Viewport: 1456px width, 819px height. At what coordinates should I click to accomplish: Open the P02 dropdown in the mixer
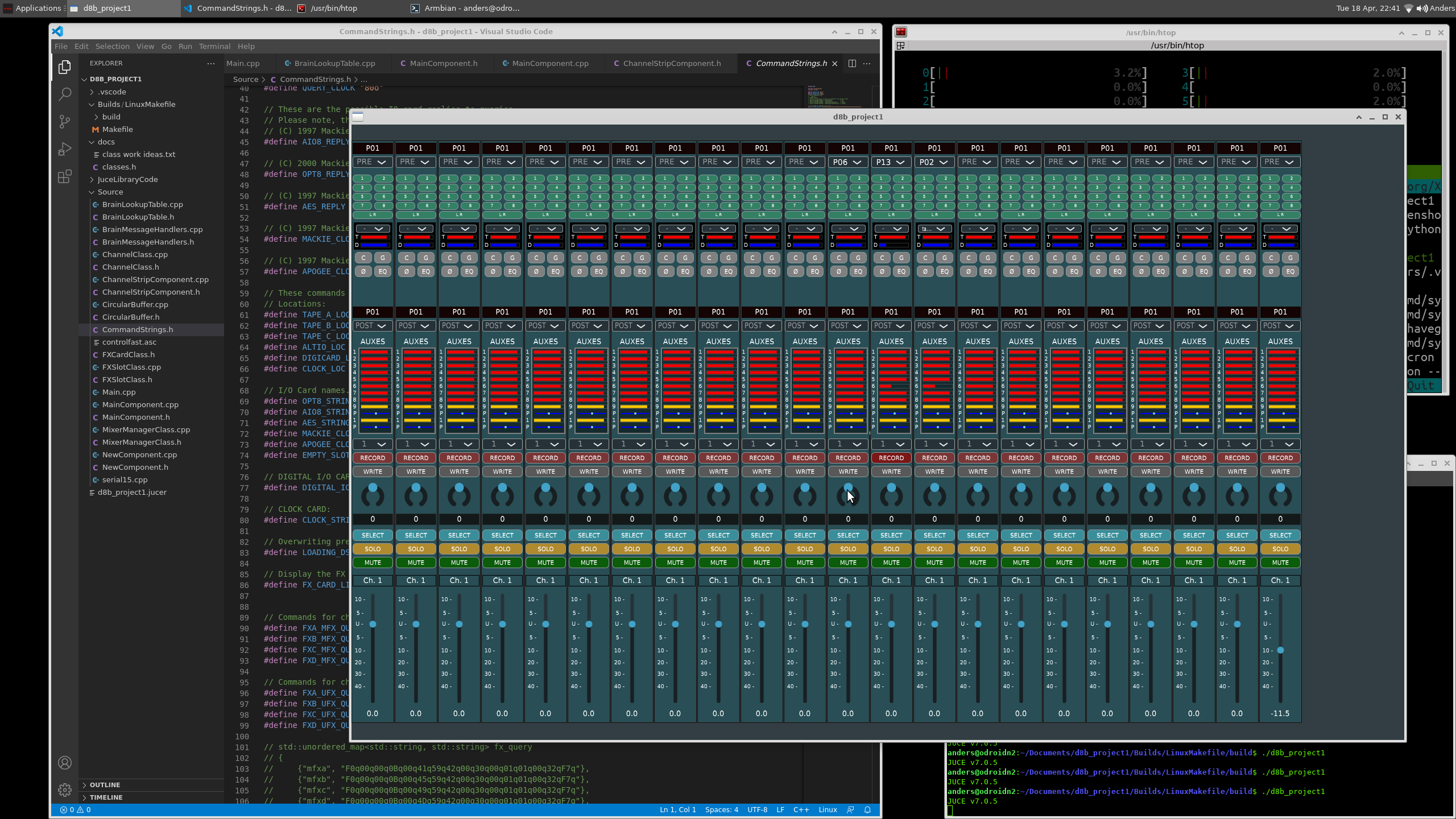(x=934, y=162)
